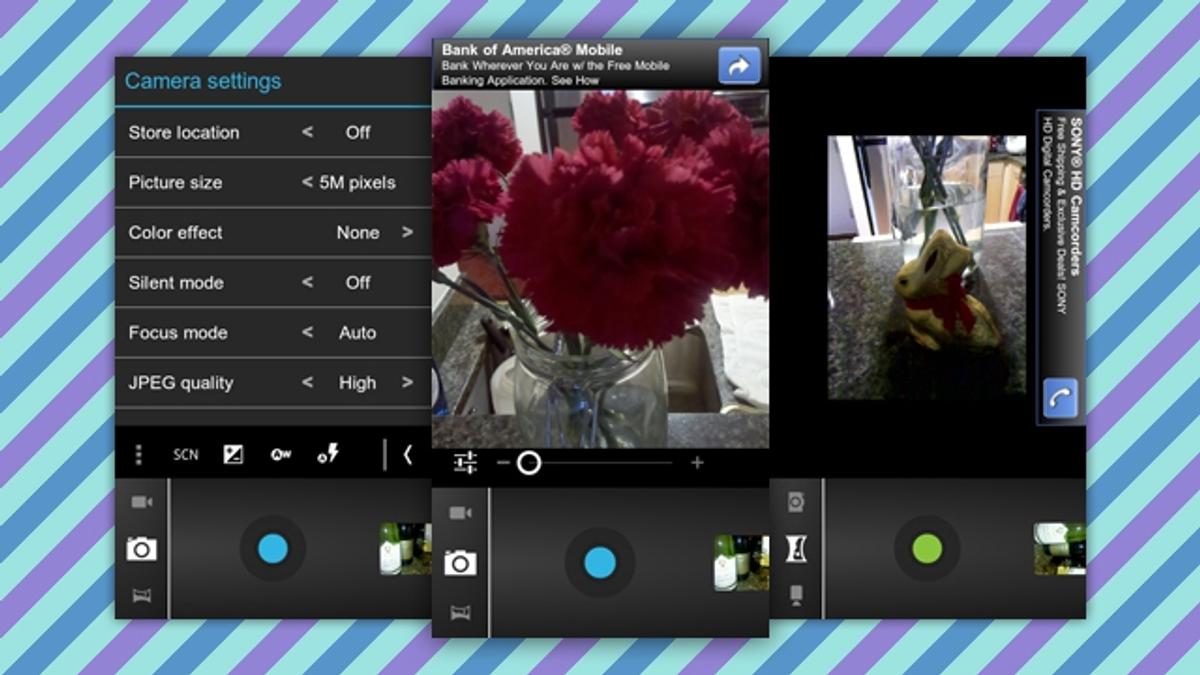
Task: Open the gallery thumbnail in right screen
Action: click(1059, 548)
